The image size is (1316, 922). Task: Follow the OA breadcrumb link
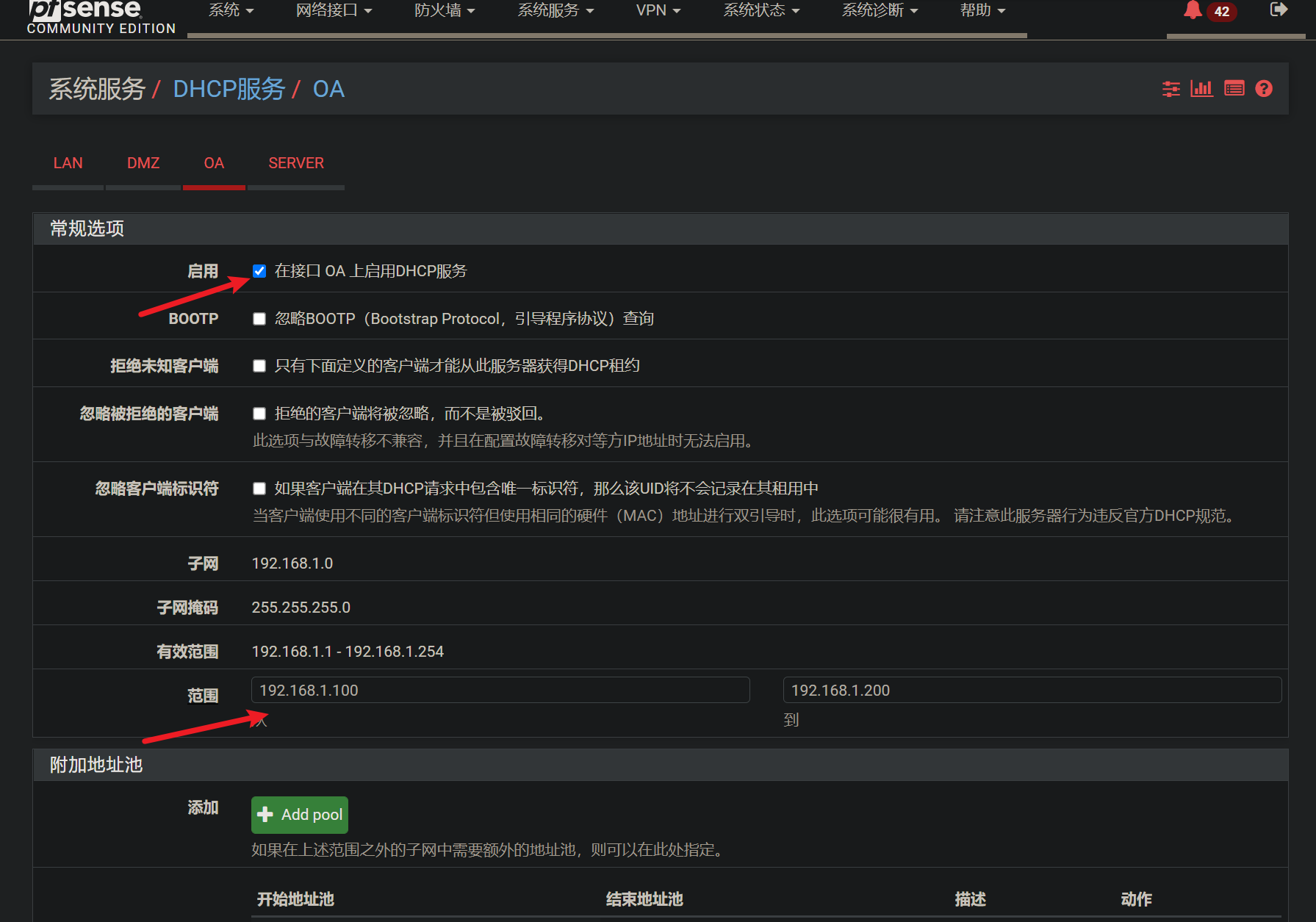point(328,89)
